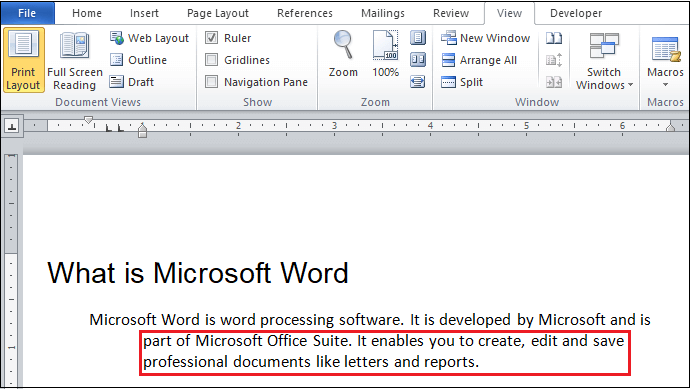Viewport: 690px width, 389px height.
Task: Click the text 'professional documents like letters'
Action: pyautogui.click(x=266, y=362)
